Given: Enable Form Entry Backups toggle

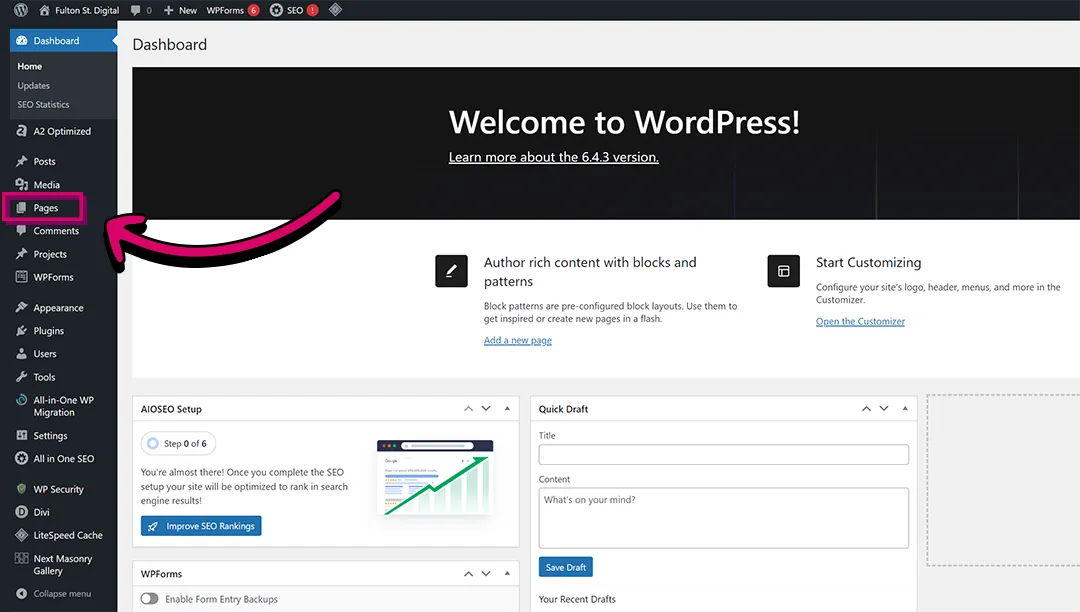Looking at the screenshot, I should click(x=149, y=597).
